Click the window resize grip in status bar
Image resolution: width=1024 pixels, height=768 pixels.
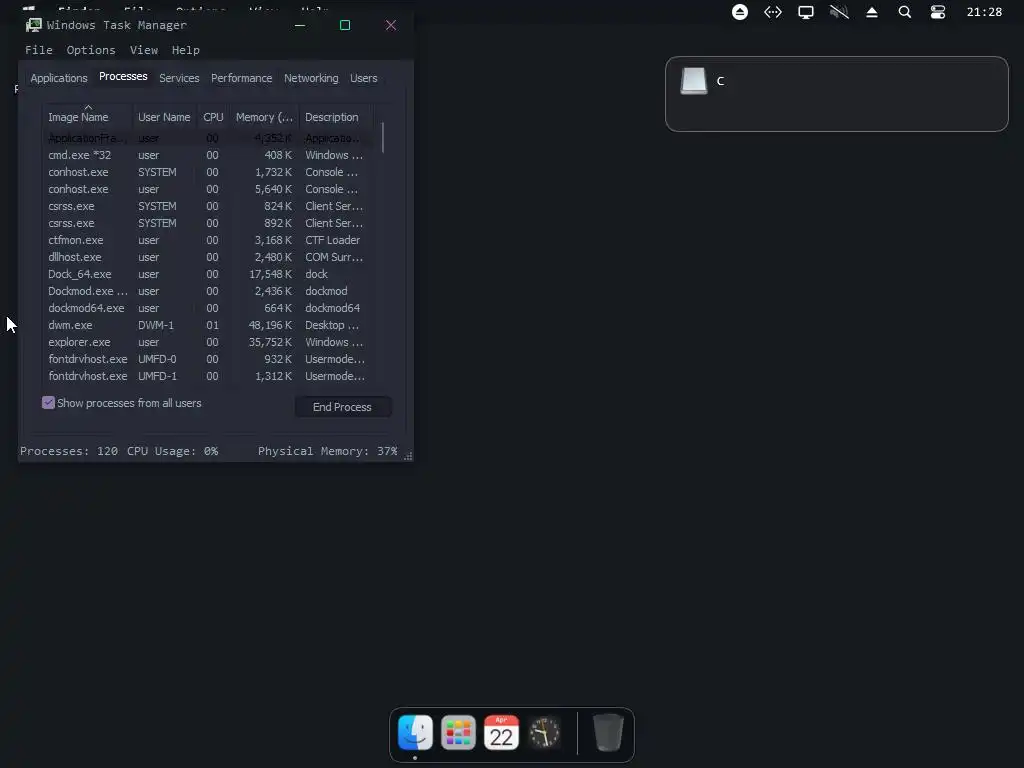click(408, 456)
